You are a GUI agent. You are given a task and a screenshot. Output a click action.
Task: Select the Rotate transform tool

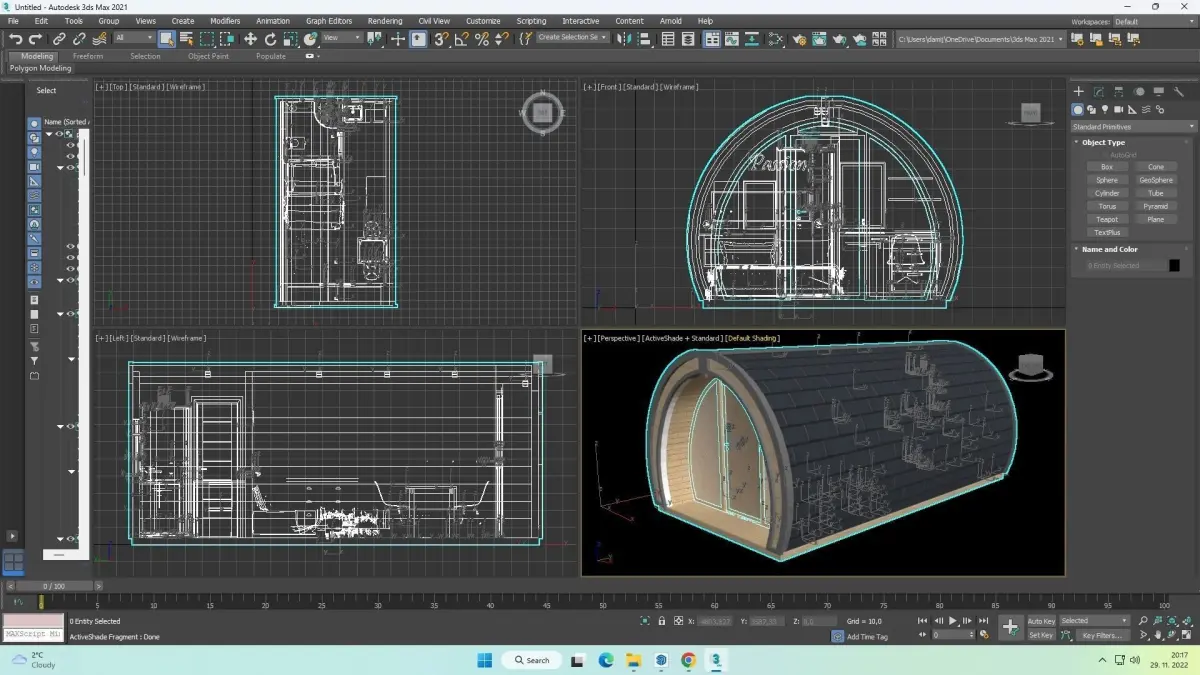pos(270,39)
